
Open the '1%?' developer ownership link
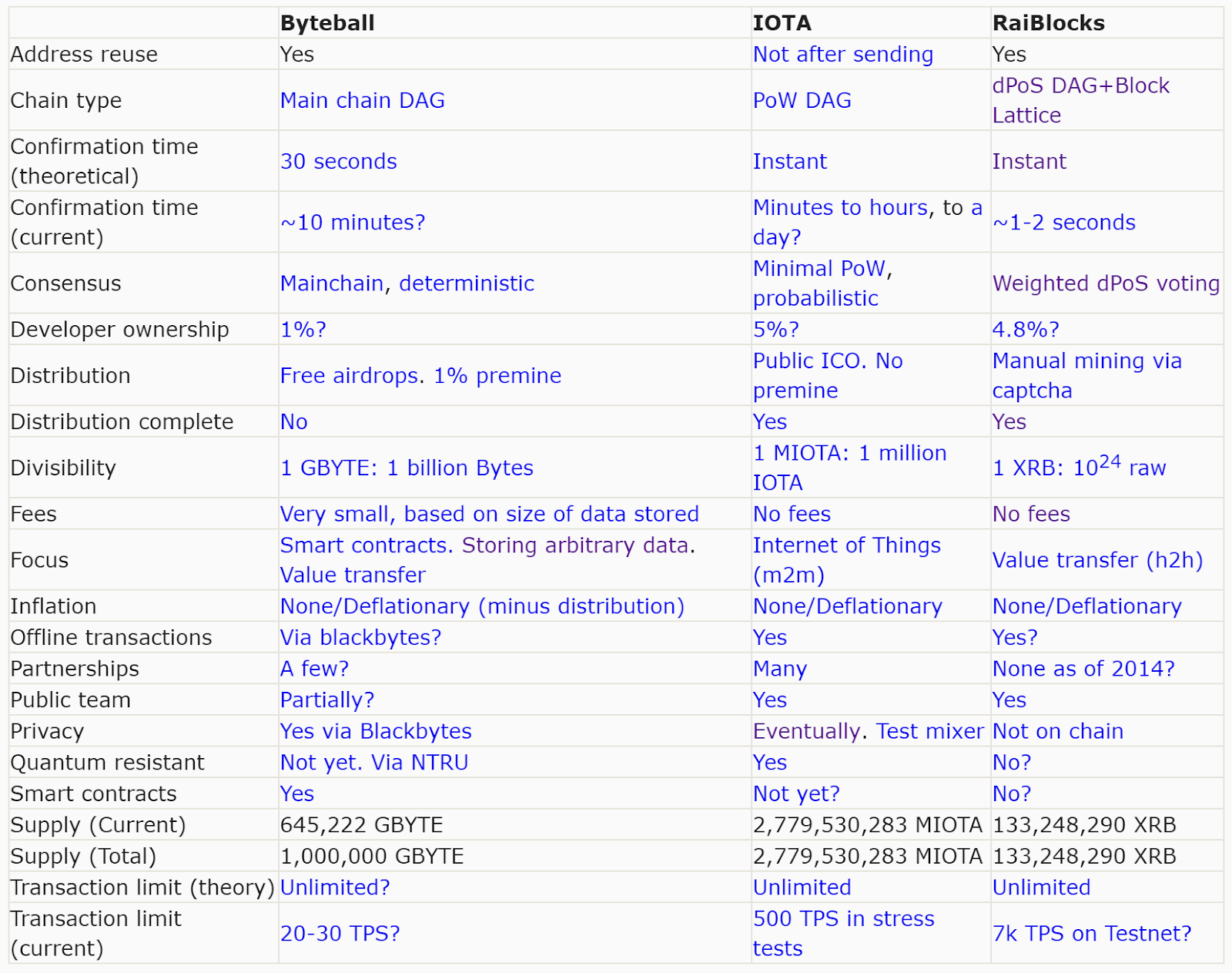click(x=303, y=330)
